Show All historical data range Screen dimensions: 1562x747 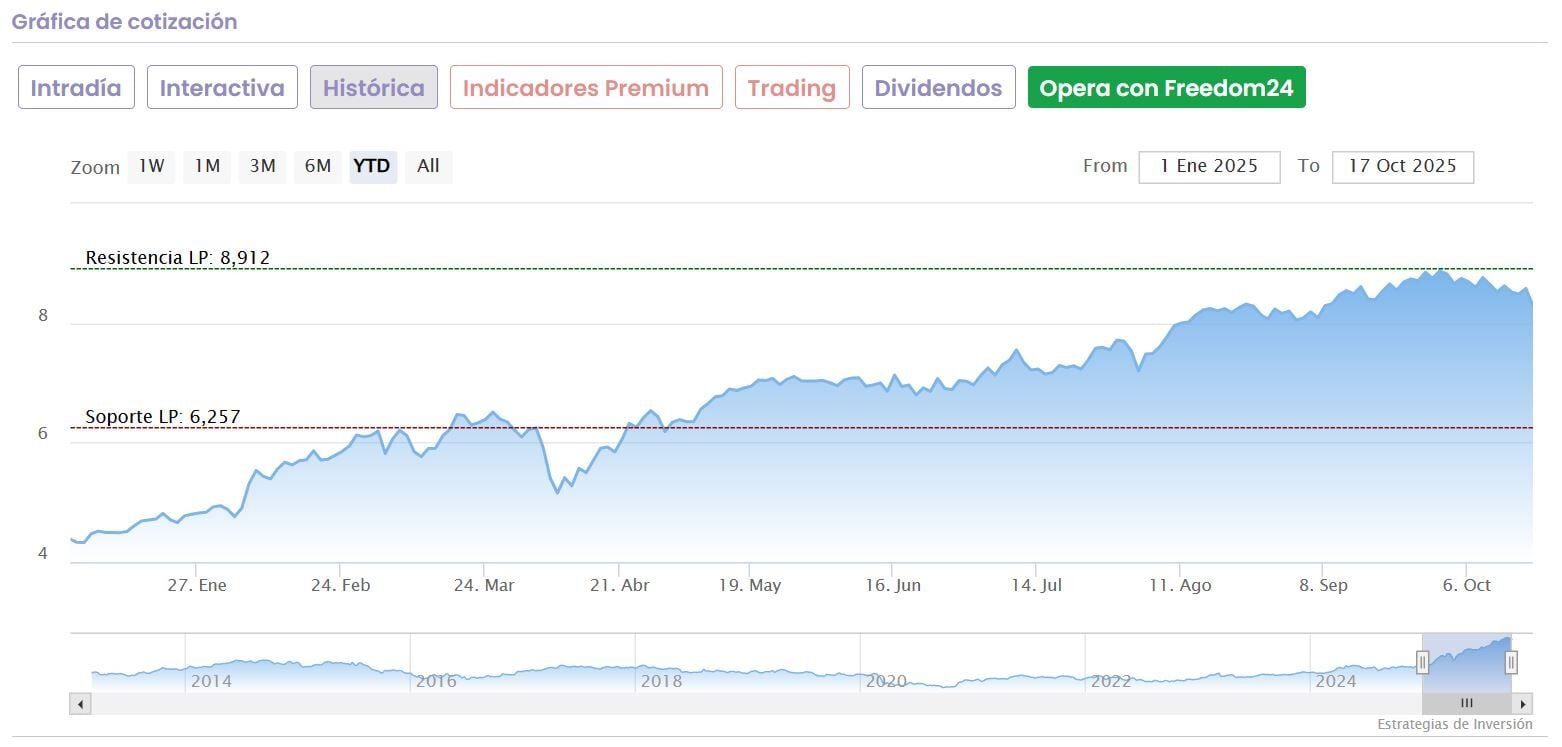click(x=428, y=167)
